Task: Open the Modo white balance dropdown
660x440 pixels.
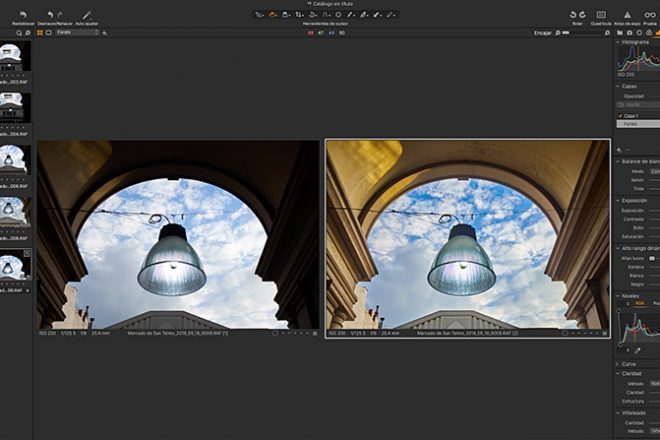Action: tap(655, 172)
